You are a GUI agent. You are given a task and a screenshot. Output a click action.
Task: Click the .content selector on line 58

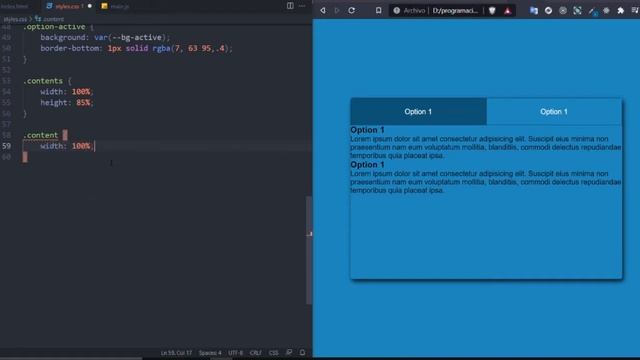(40, 135)
